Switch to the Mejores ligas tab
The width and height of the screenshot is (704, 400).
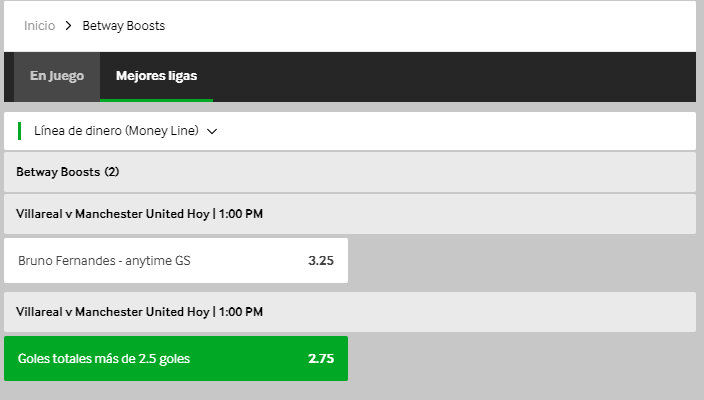point(156,76)
